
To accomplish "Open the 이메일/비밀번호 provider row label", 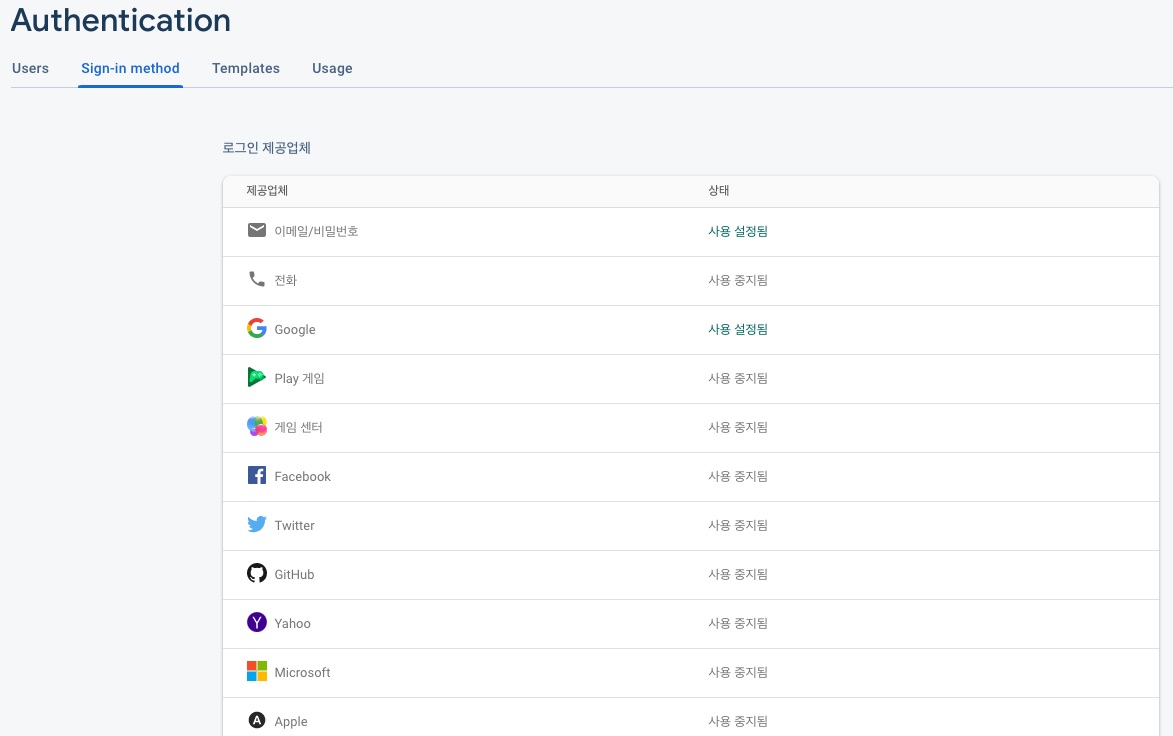I will pyautogui.click(x=316, y=231).
